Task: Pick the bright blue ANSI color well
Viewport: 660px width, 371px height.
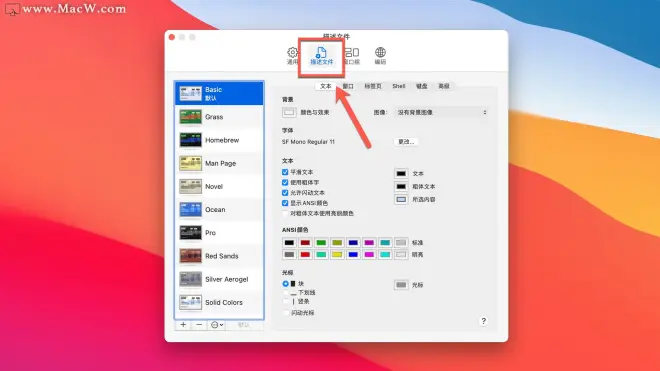Action: pyautogui.click(x=353, y=255)
